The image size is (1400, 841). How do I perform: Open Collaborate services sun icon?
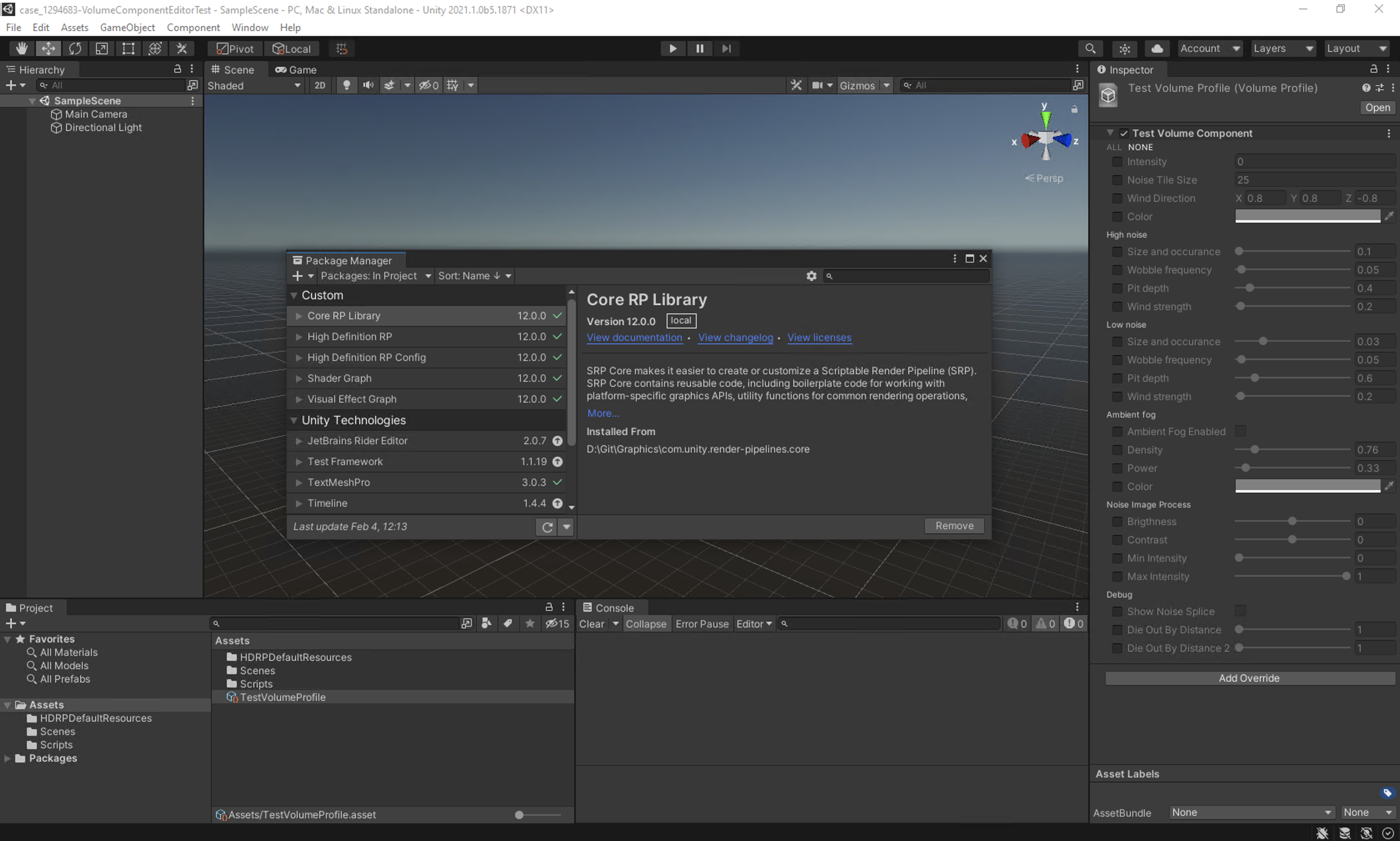tap(1125, 49)
